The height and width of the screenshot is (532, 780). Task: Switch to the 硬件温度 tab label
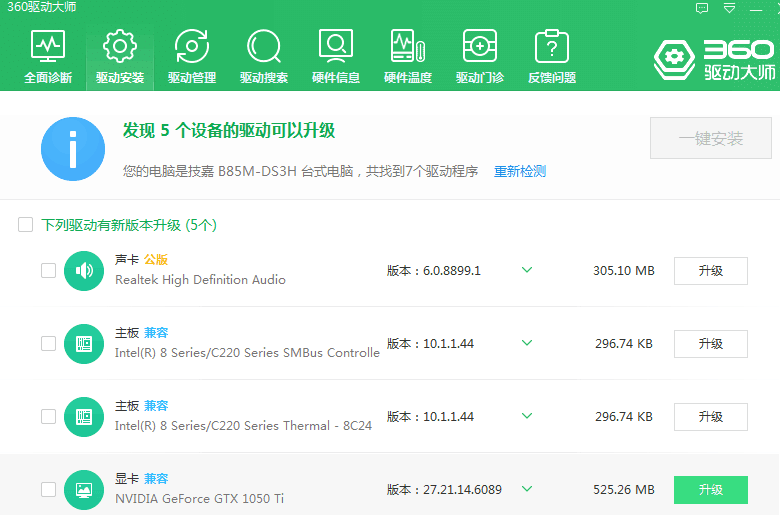pyautogui.click(x=408, y=78)
